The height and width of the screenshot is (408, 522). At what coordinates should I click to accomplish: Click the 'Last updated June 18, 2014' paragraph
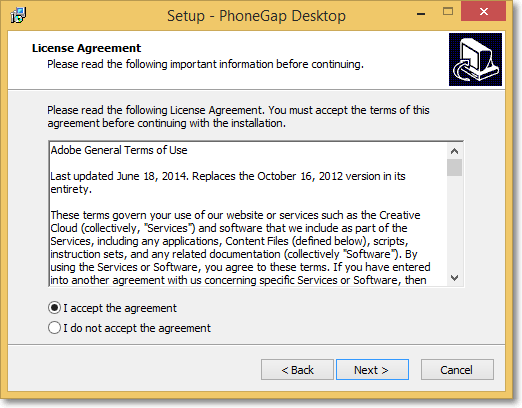pyautogui.click(x=228, y=182)
